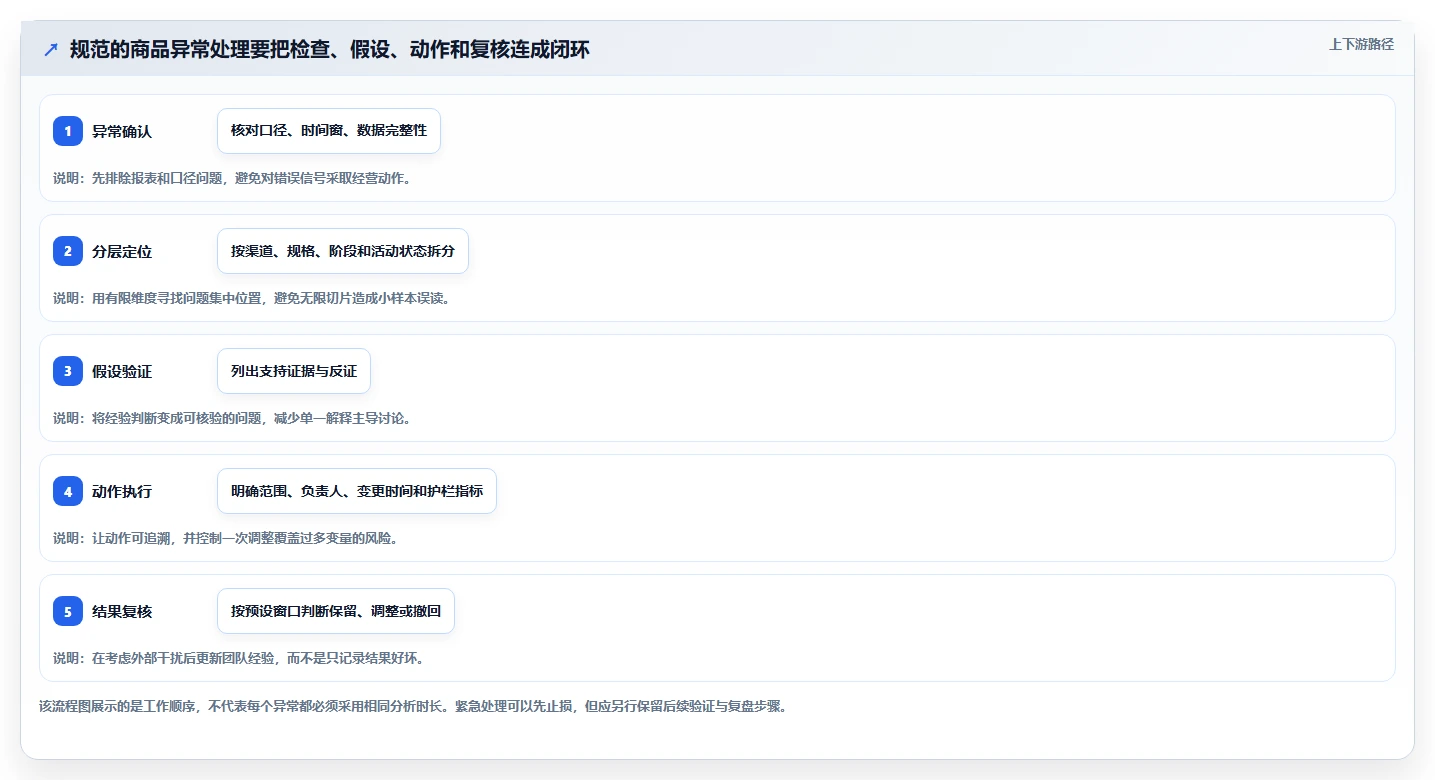Screen dimensions: 1435x780
Task: Click the 假设验证 step title
Action: 122,371
